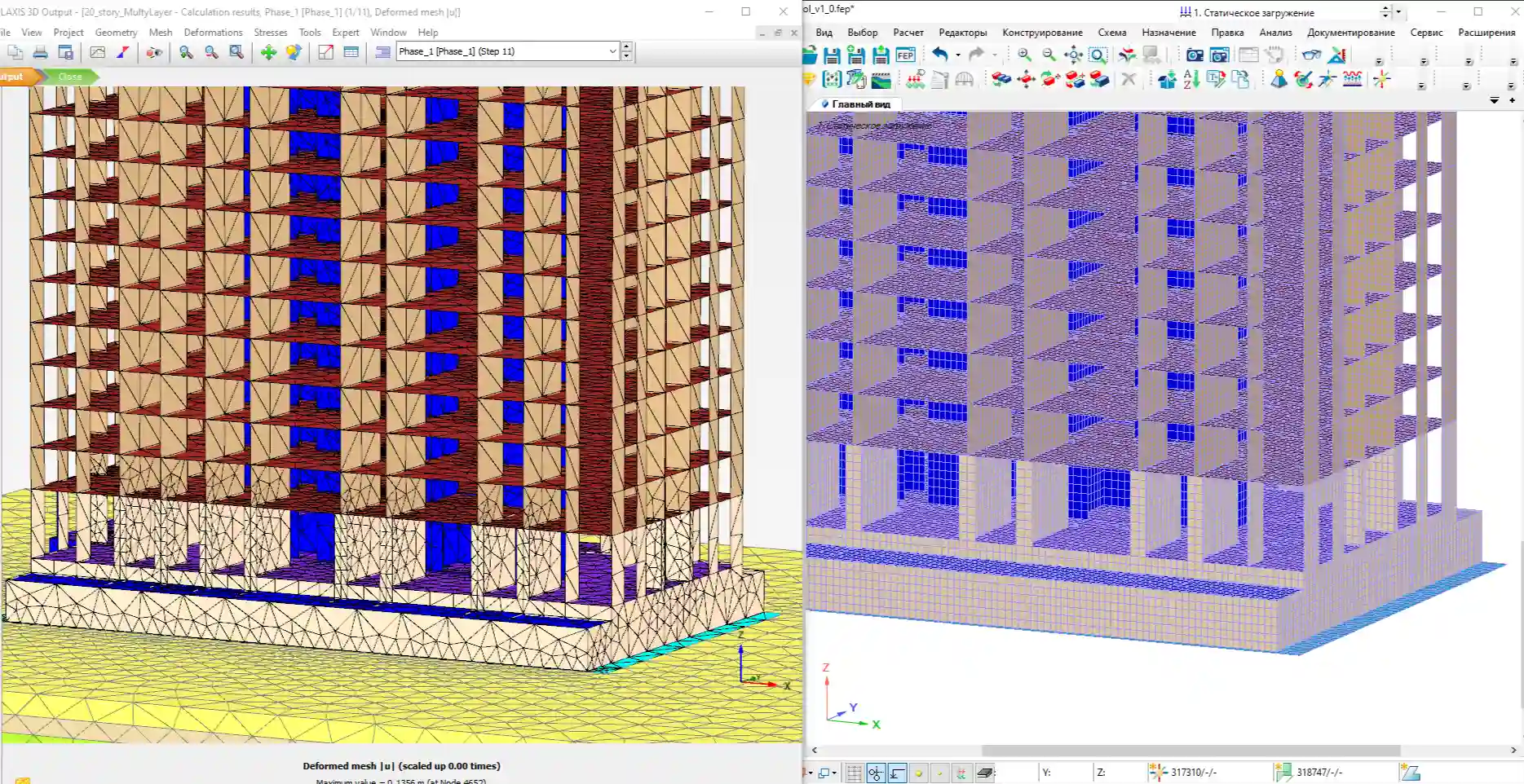
Task: Activate the Rotate view globe tool
Action: [x=294, y=52]
